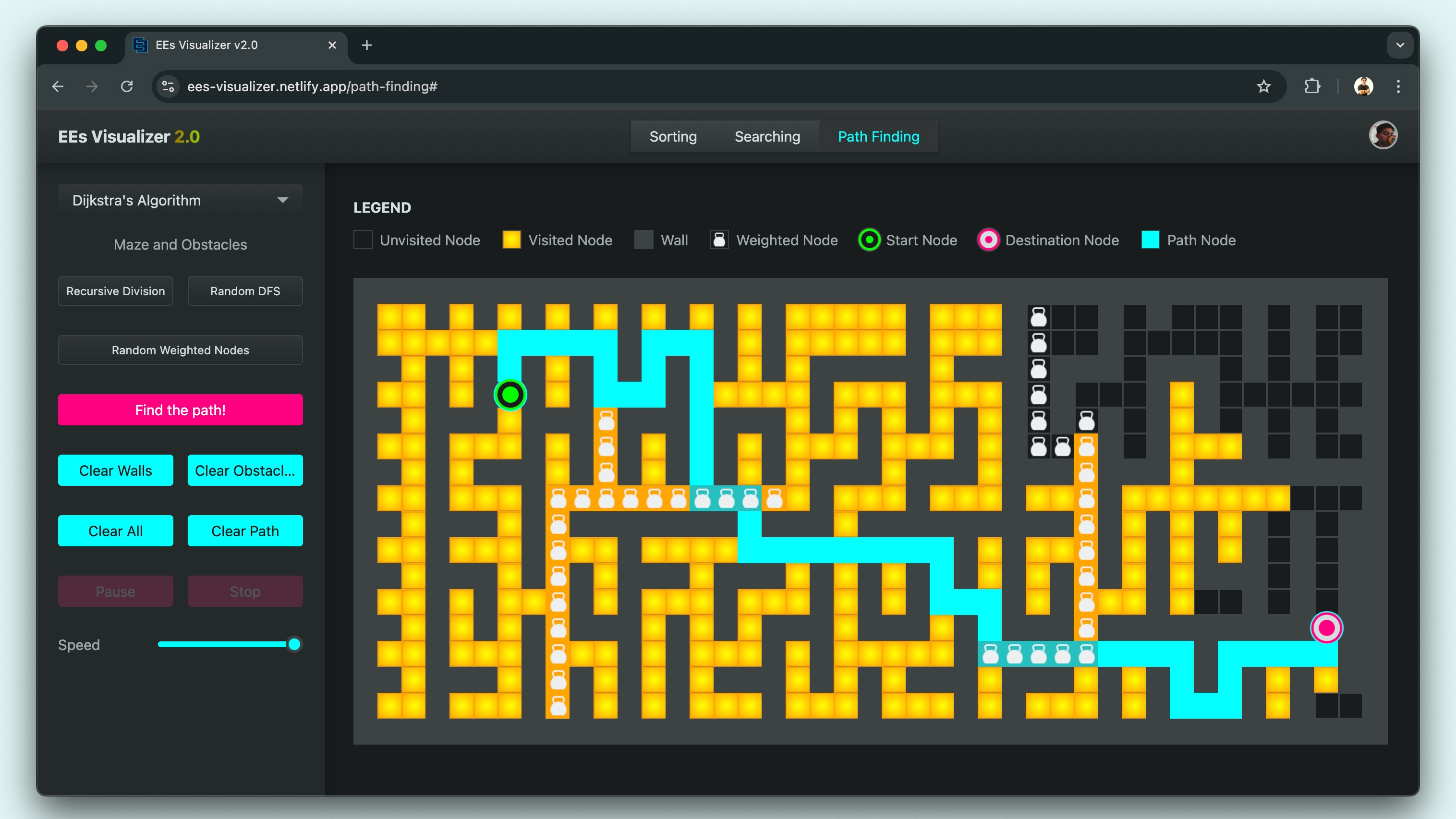Viewport: 1456px width, 819px height.
Task: Click the bookmark star icon in address bar
Action: [x=1263, y=86]
